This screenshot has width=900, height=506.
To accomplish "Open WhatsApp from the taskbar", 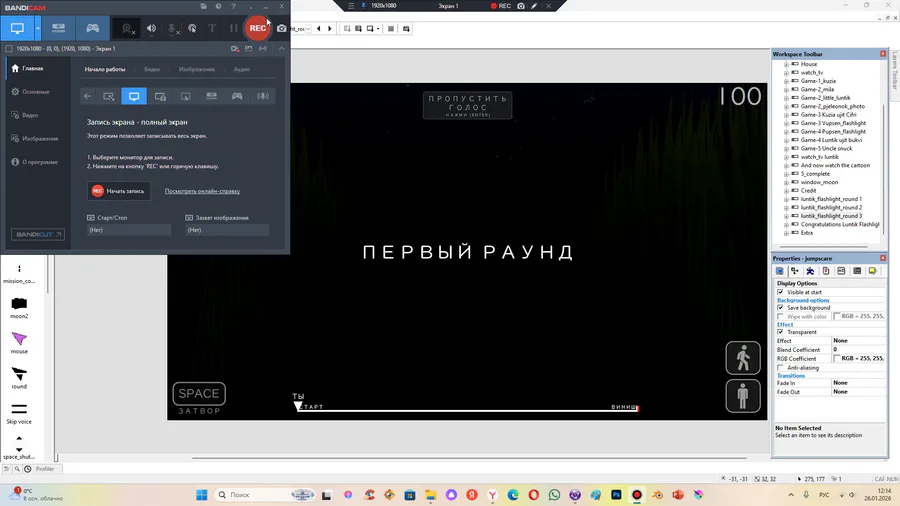I will tap(554, 495).
